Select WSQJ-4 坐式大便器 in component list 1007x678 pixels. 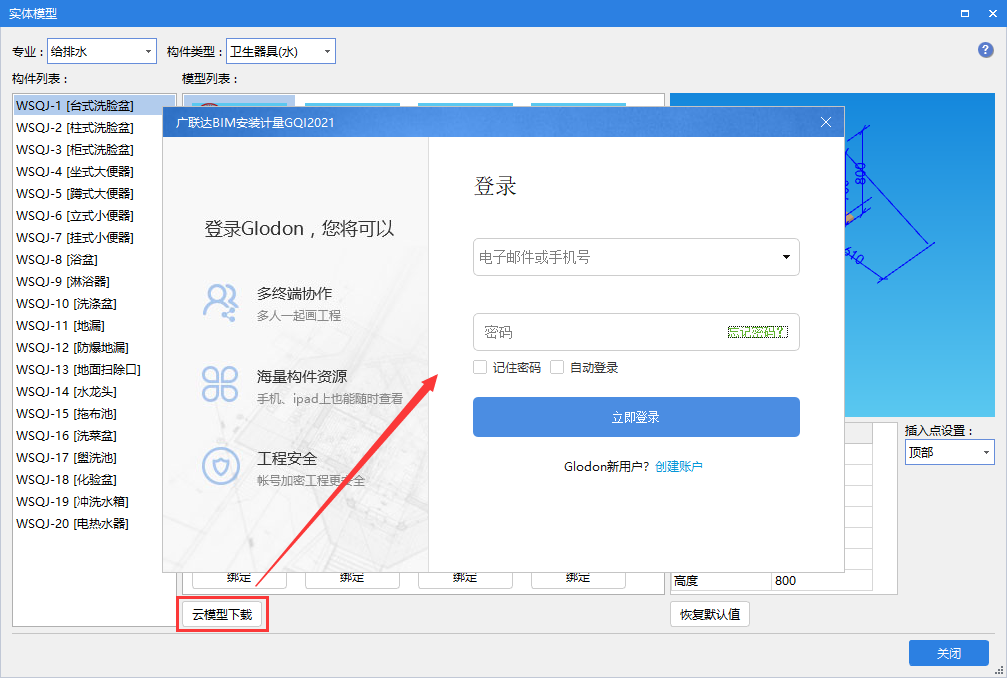point(75,171)
